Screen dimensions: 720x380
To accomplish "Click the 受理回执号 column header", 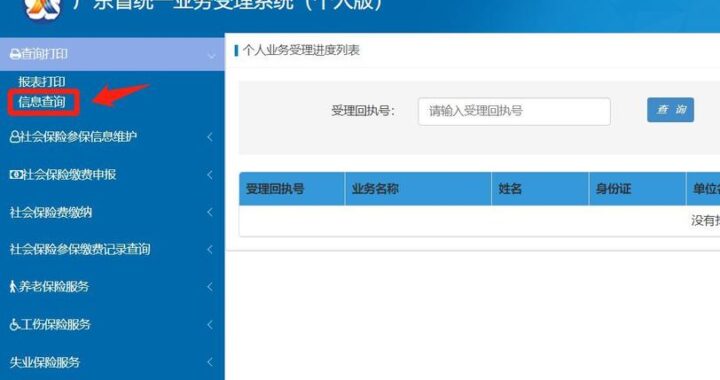I will [292, 189].
